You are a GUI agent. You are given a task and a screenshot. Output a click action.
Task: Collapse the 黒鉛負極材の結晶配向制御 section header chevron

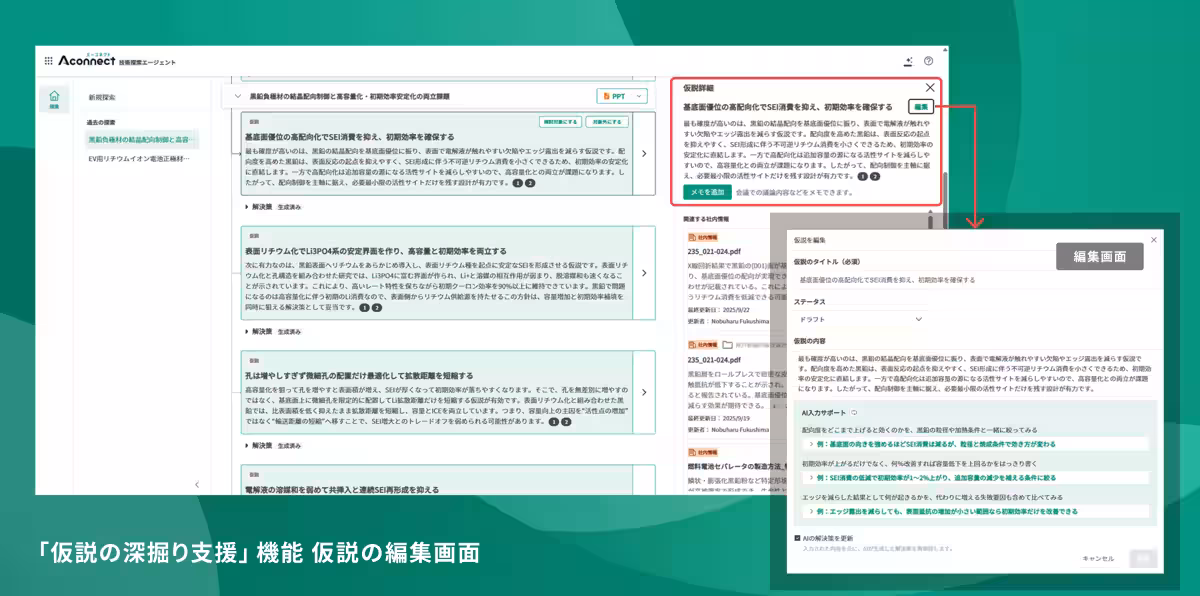(x=237, y=96)
